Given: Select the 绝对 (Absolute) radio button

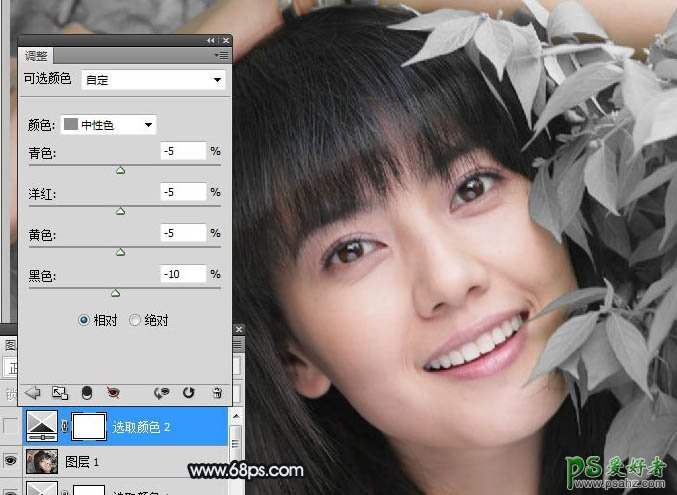Looking at the screenshot, I should (135, 321).
